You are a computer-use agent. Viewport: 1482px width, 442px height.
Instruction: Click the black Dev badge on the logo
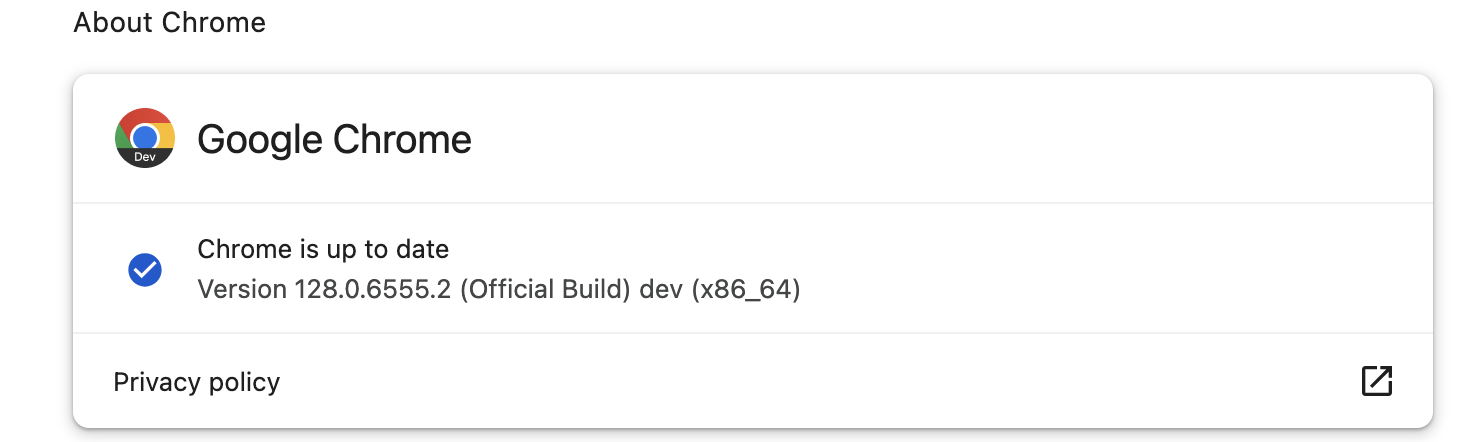[145, 157]
